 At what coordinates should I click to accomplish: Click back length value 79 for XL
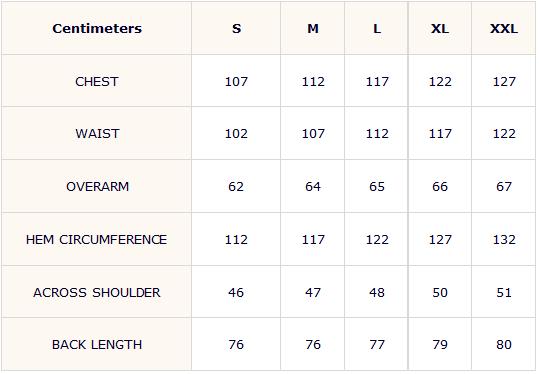click(440, 344)
